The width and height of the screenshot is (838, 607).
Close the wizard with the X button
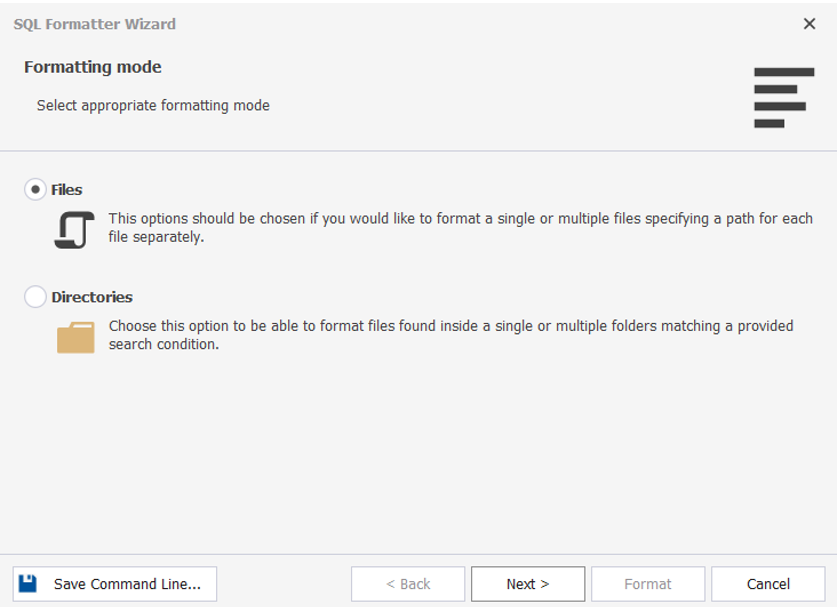(810, 23)
